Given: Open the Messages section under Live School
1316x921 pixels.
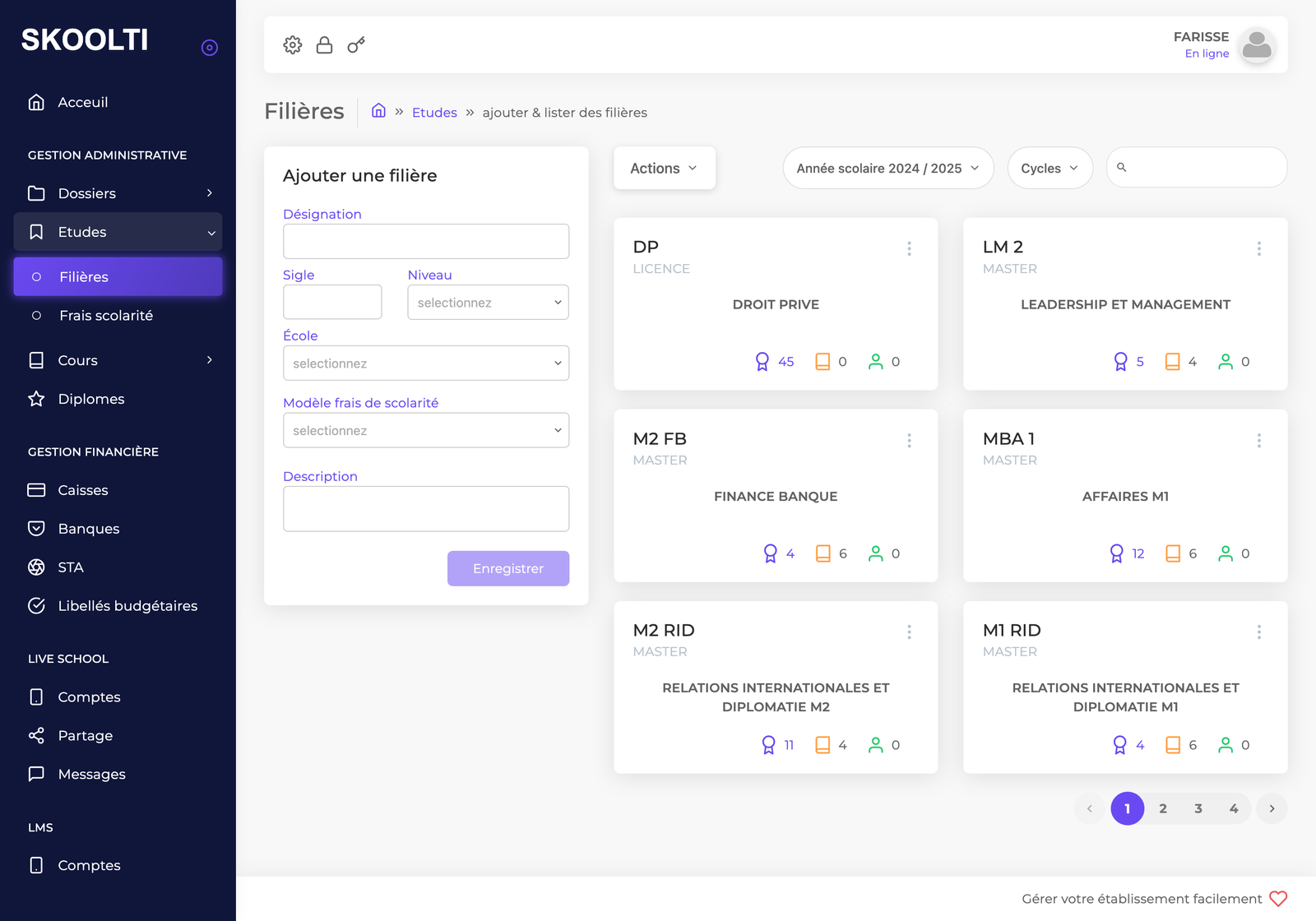Looking at the screenshot, I should coord(91,774).
